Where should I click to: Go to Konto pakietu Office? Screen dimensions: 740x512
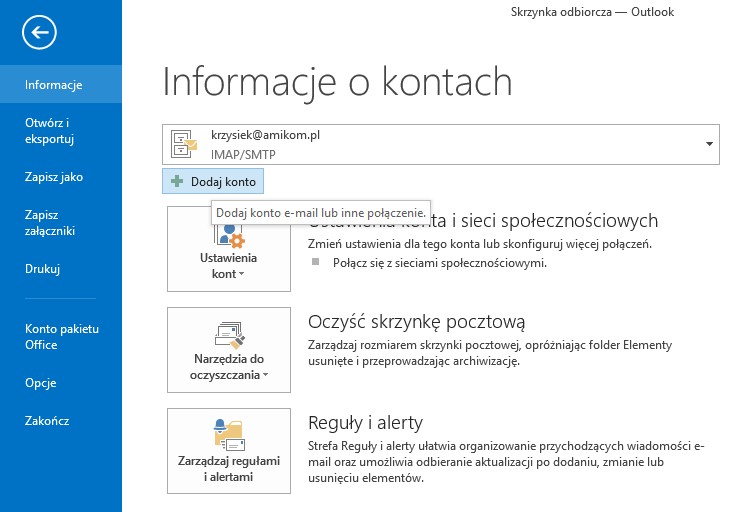pyautogui.click(x=62, y=337)
